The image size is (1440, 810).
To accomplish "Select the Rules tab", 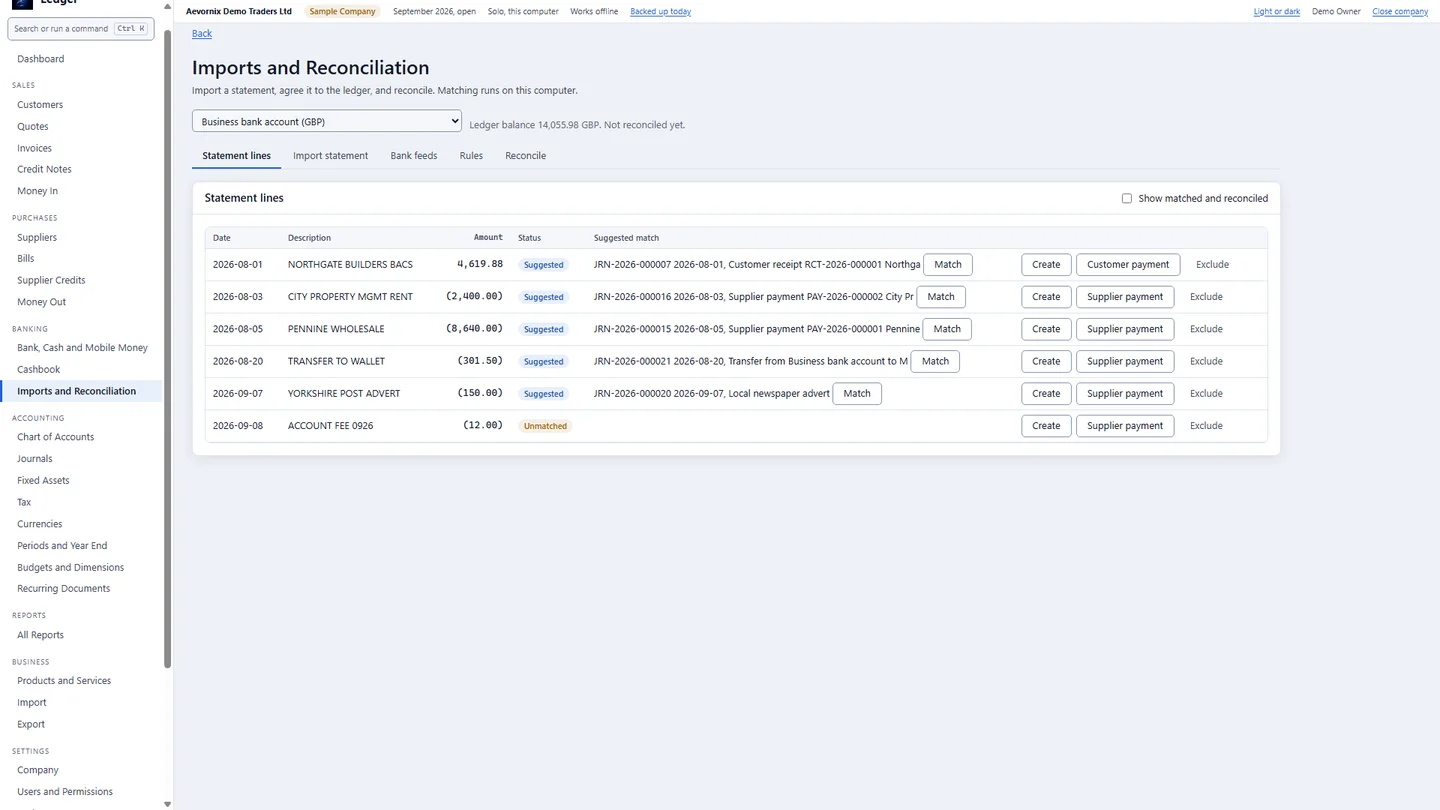I will pos(471,156).
